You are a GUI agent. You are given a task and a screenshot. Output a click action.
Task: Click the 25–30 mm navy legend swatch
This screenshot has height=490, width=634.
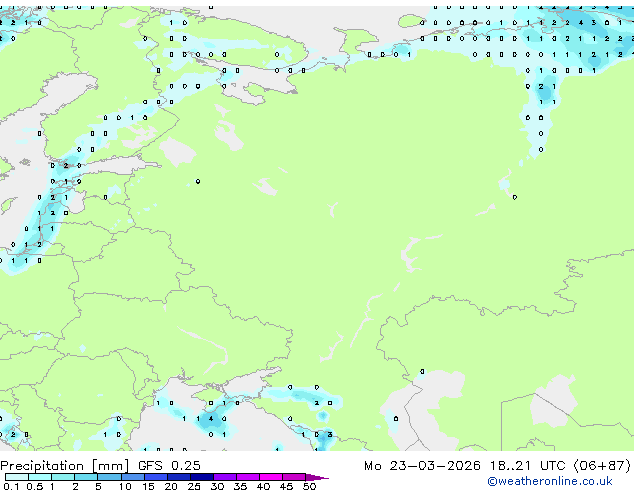pyautogui.click(x=202, y=477)
